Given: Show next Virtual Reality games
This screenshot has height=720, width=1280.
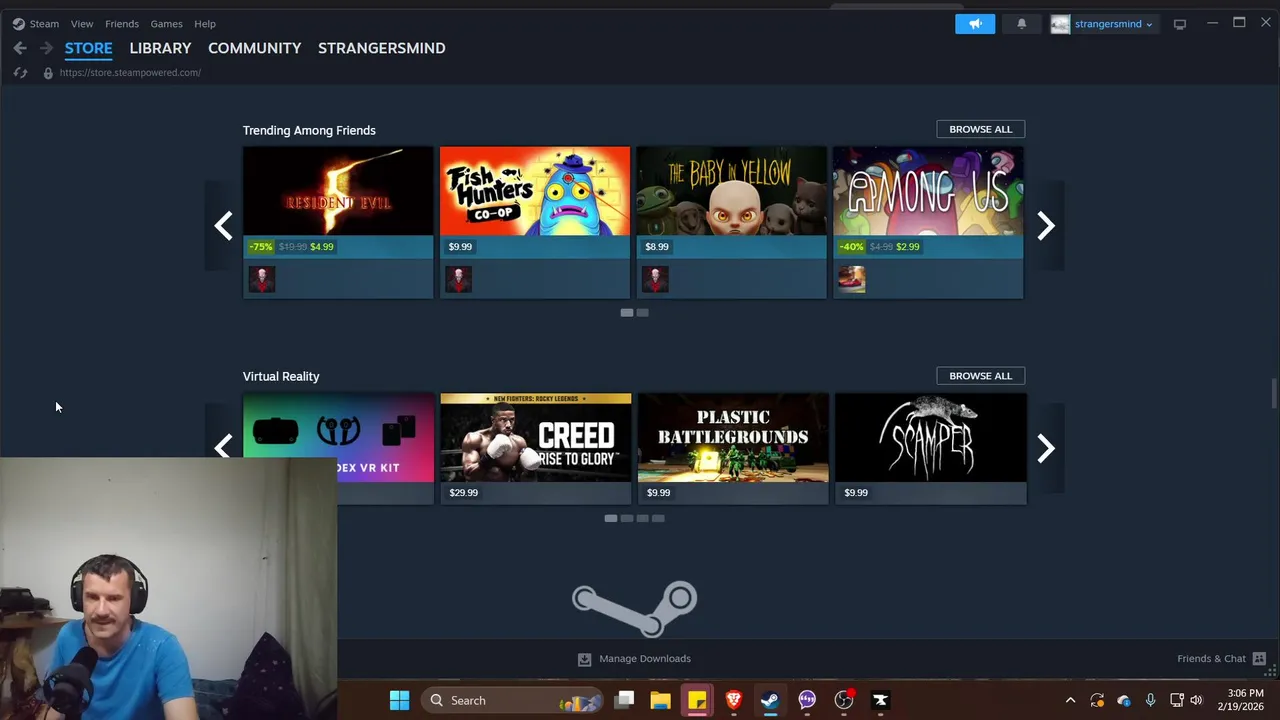Looking at the screenshot, I should pos(1045,448).
